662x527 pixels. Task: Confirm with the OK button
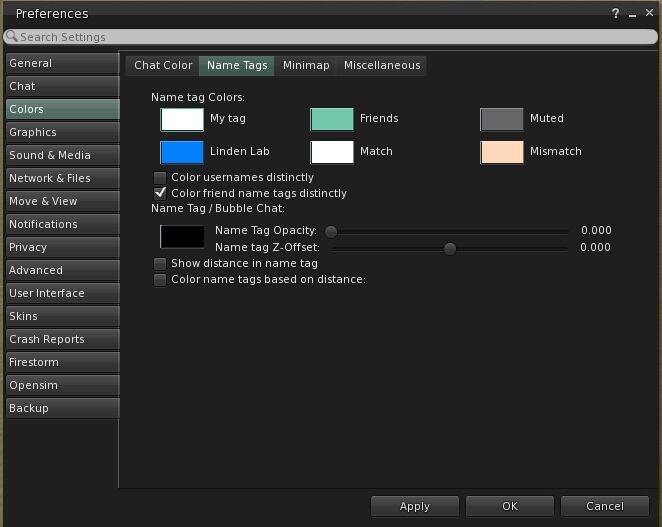[510, 506]
